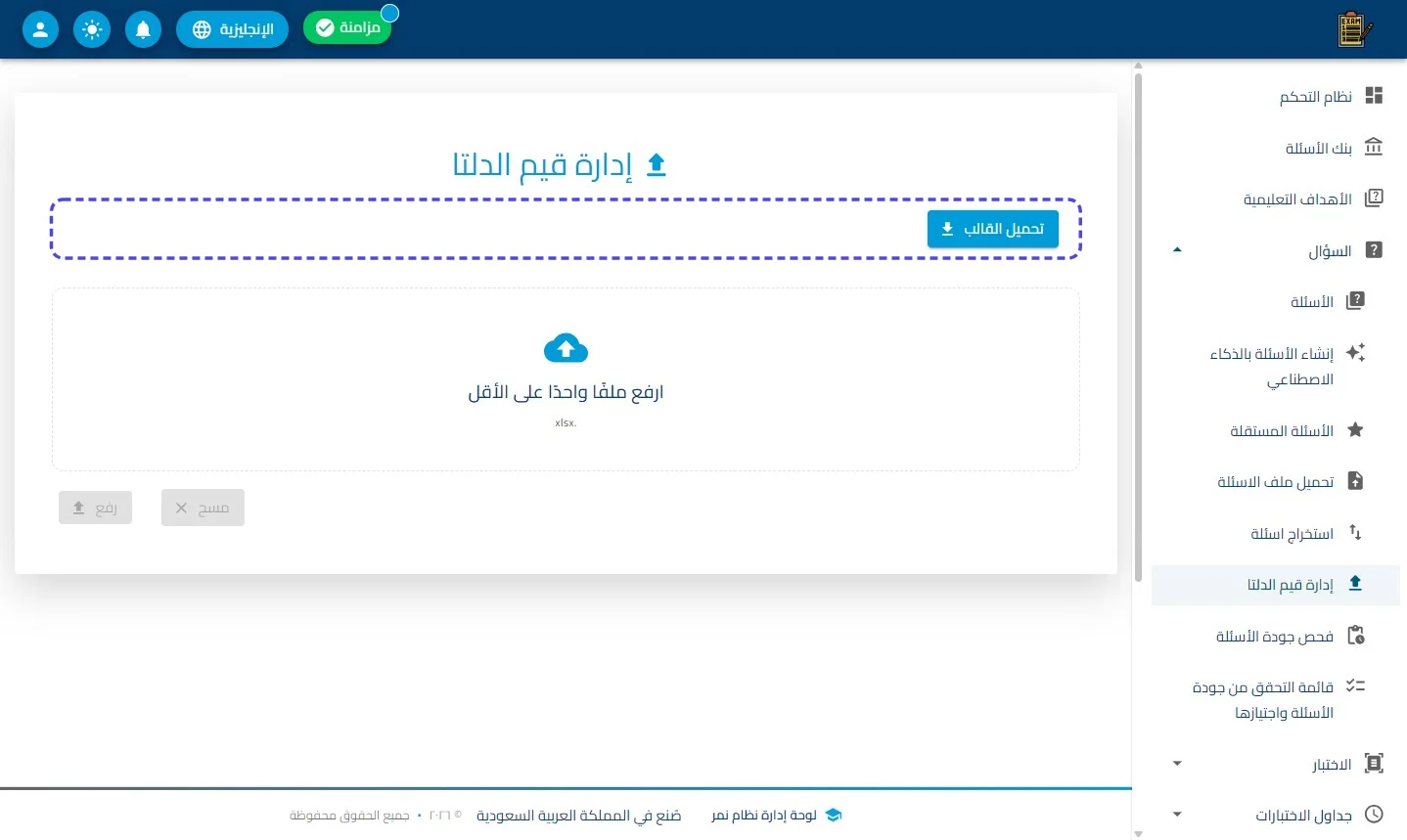Open الأسئلة المستقلة star icon

[x=1355, y=430]
